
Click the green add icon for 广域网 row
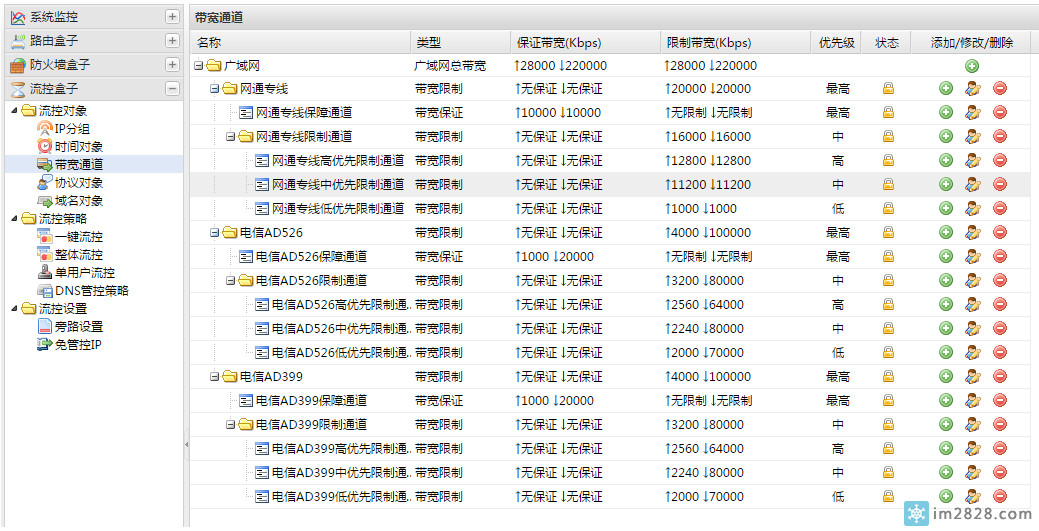972,66
